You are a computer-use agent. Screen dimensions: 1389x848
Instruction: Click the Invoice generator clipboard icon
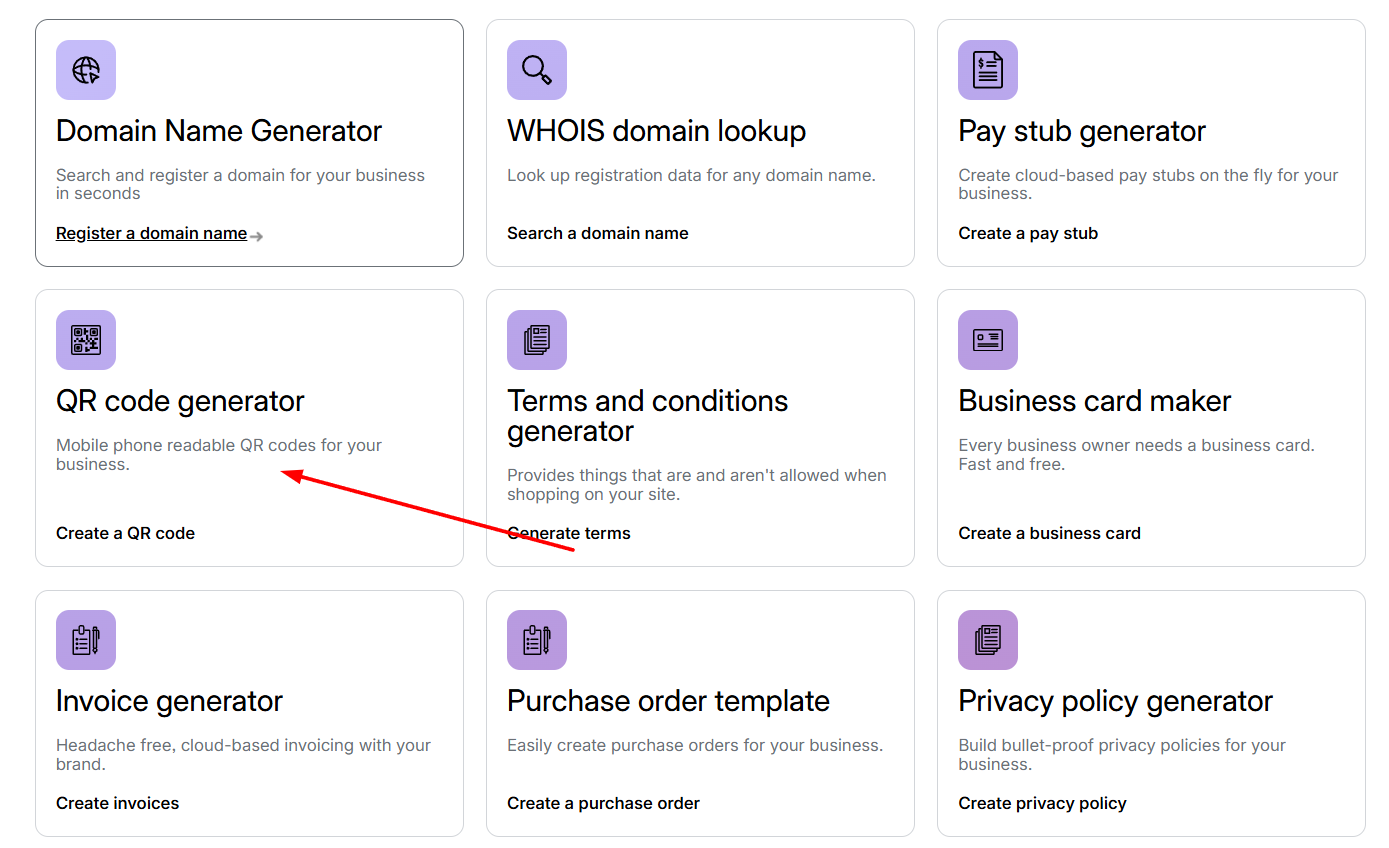tap(86, 640)
